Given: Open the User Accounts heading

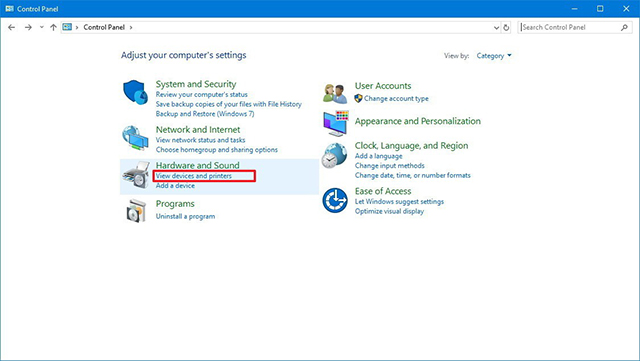Looking at the screenshot, I should pos(383,86).
